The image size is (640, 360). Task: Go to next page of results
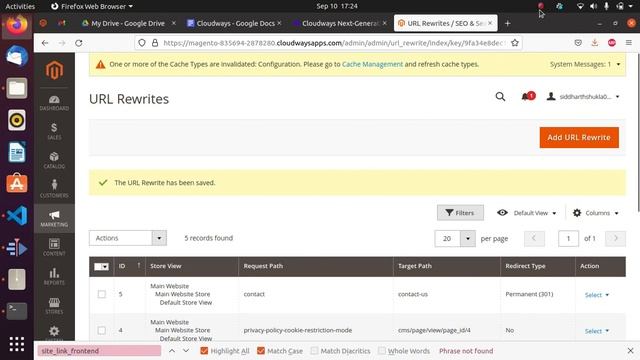click(x=616, y=238)
